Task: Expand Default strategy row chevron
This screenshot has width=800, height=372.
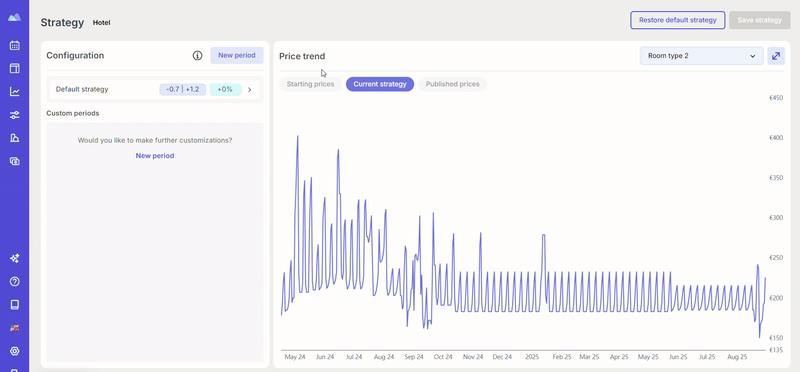Action: click(249, 89)
